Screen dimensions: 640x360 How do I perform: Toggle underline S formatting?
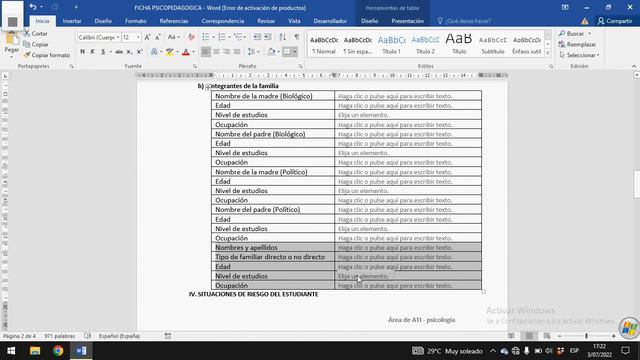[x=103, y=52]
